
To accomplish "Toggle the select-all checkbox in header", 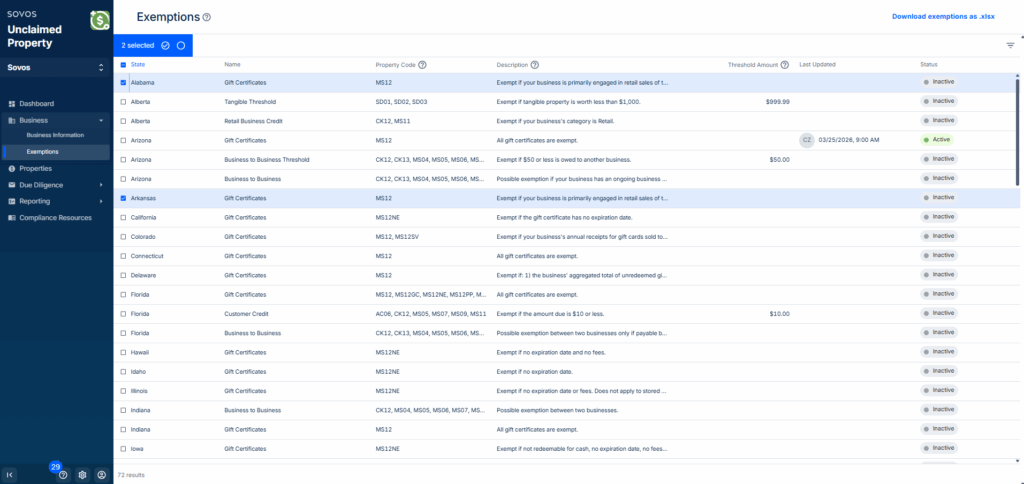I will pos(123,65).
